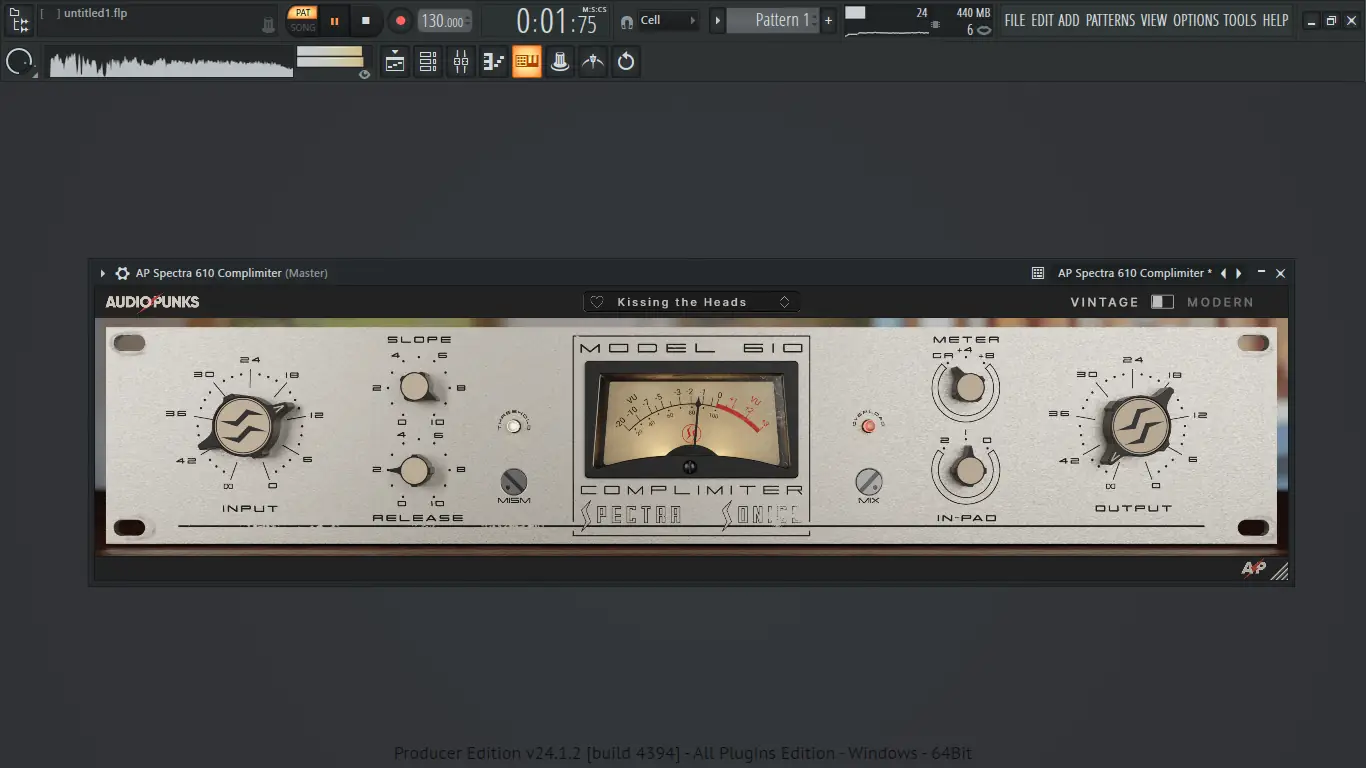Open the HELP menu
Image resolution: width=1366 pixels, height=768 pixels.
1275,20
